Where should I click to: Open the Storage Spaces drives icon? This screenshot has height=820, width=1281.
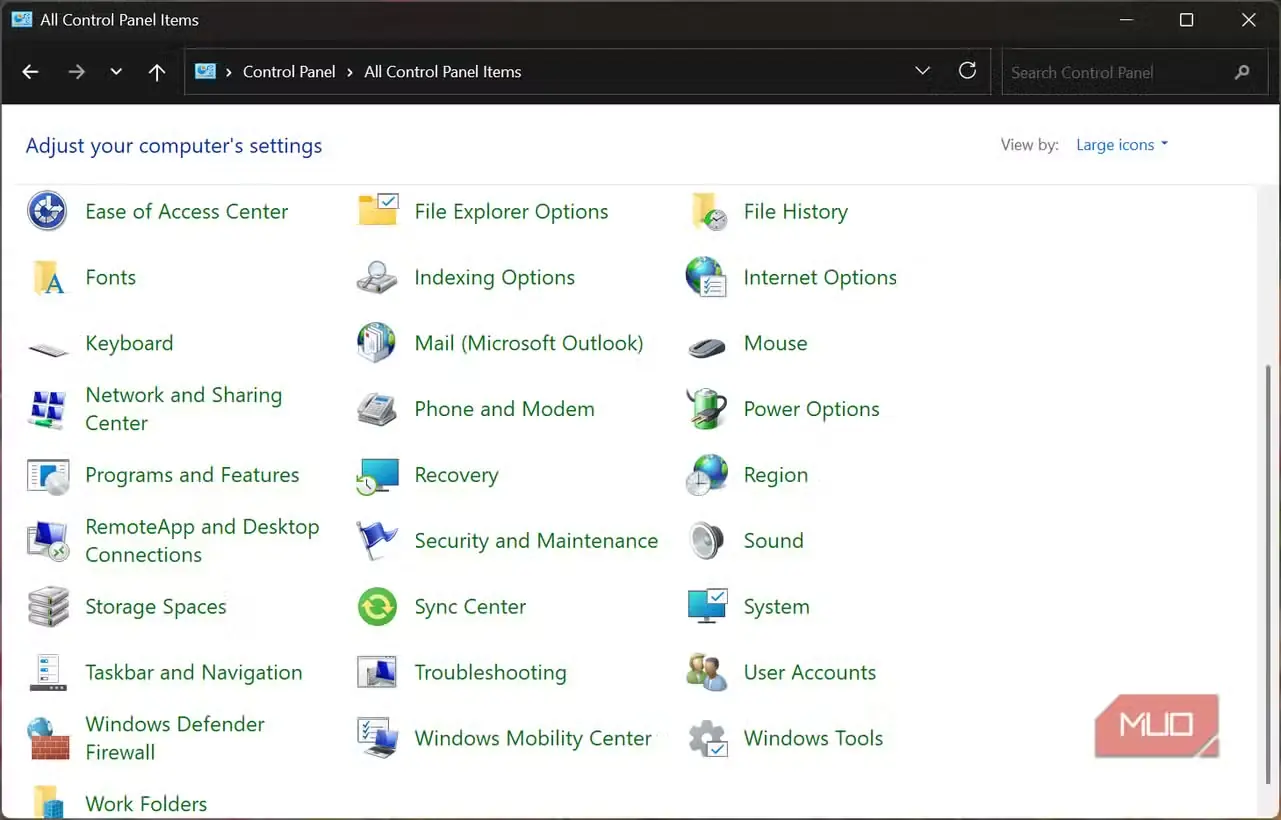click(x=48, y=607)
